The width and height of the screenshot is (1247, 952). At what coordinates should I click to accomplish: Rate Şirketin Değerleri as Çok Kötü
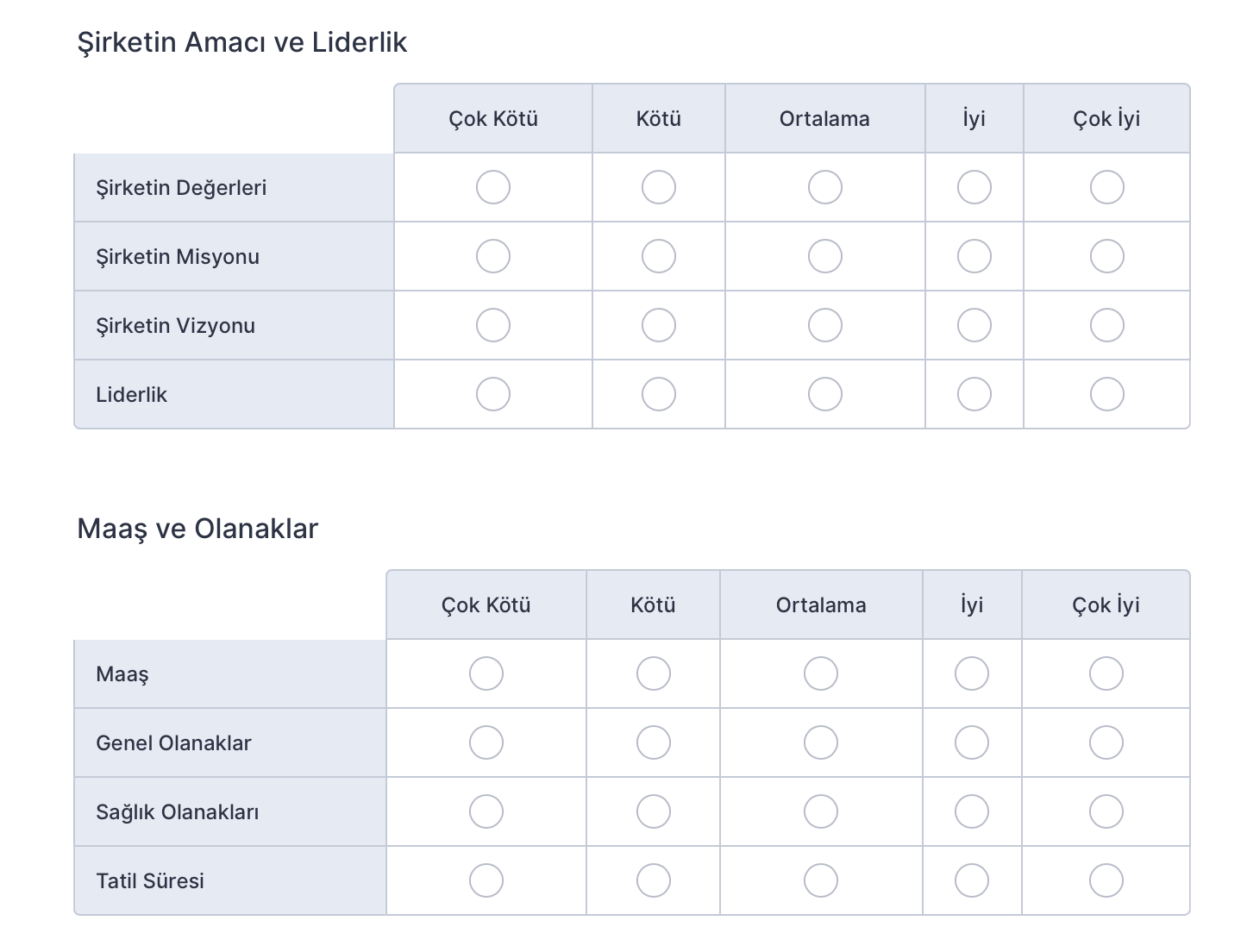pyautogui.click(x=493, y=187)
